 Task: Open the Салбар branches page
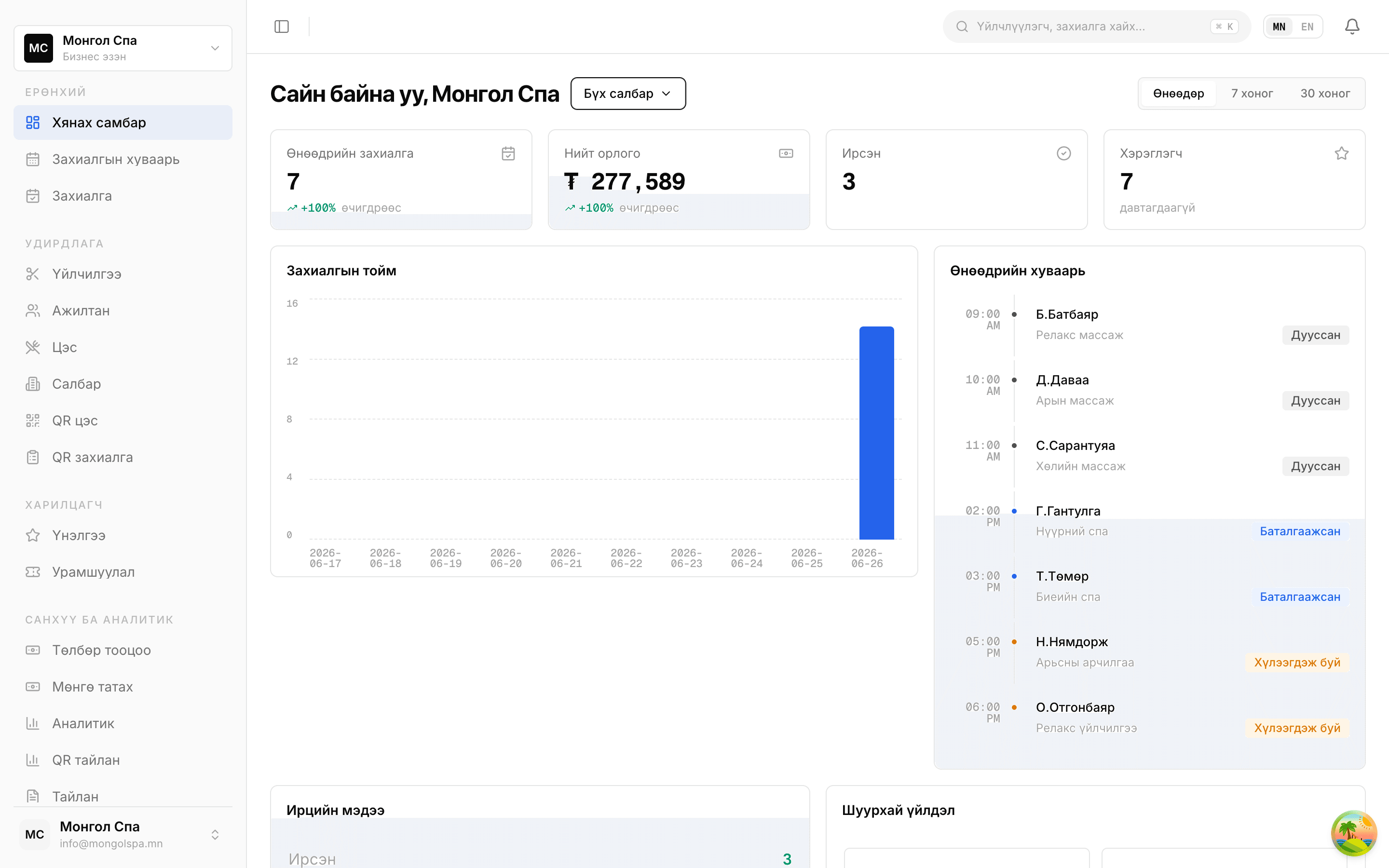click(123, 384)
